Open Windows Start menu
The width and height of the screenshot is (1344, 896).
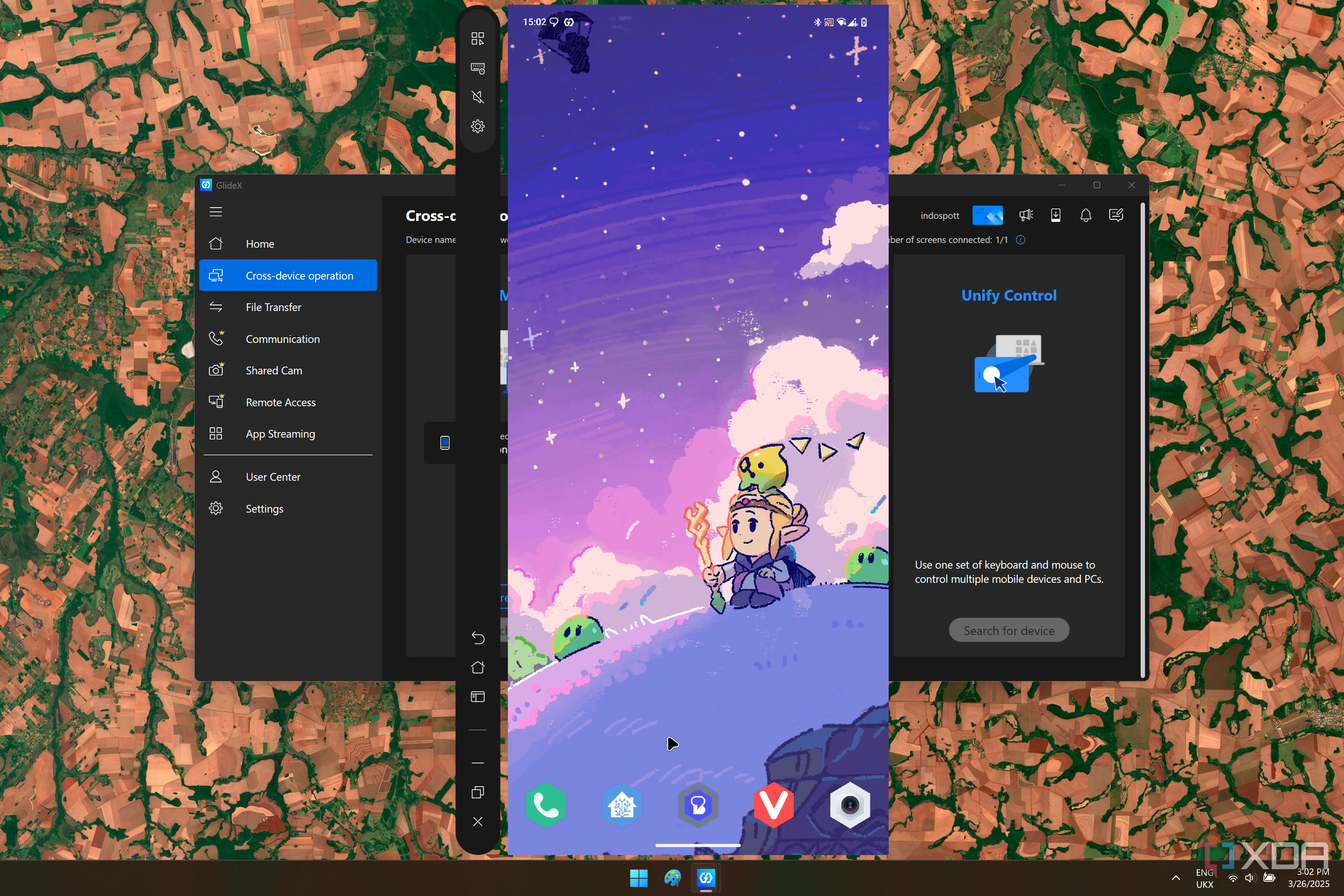pyautogui.click(x=638, y=878)
